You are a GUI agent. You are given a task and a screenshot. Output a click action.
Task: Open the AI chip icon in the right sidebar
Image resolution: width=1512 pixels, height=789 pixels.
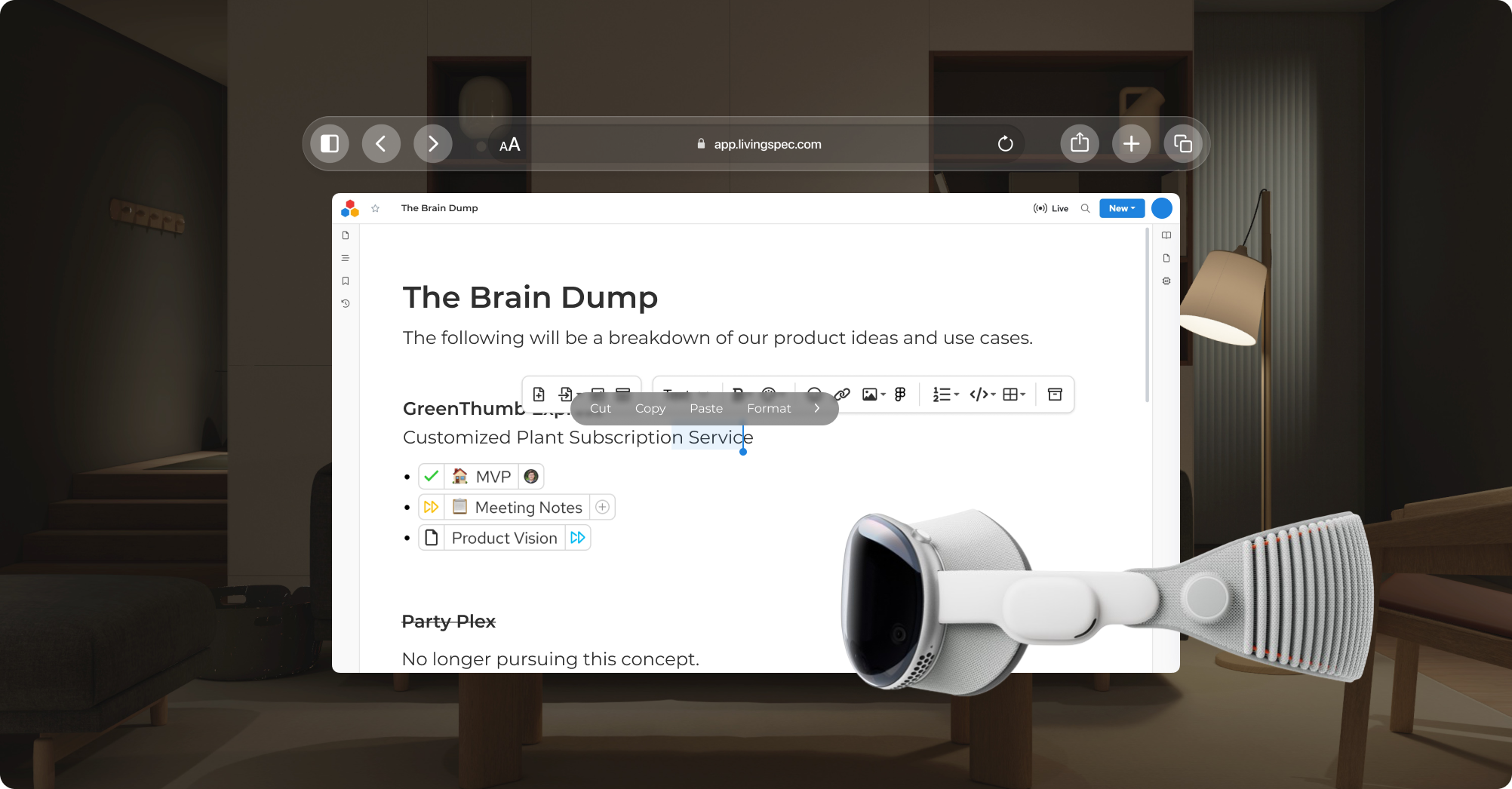pos(1166,281)
